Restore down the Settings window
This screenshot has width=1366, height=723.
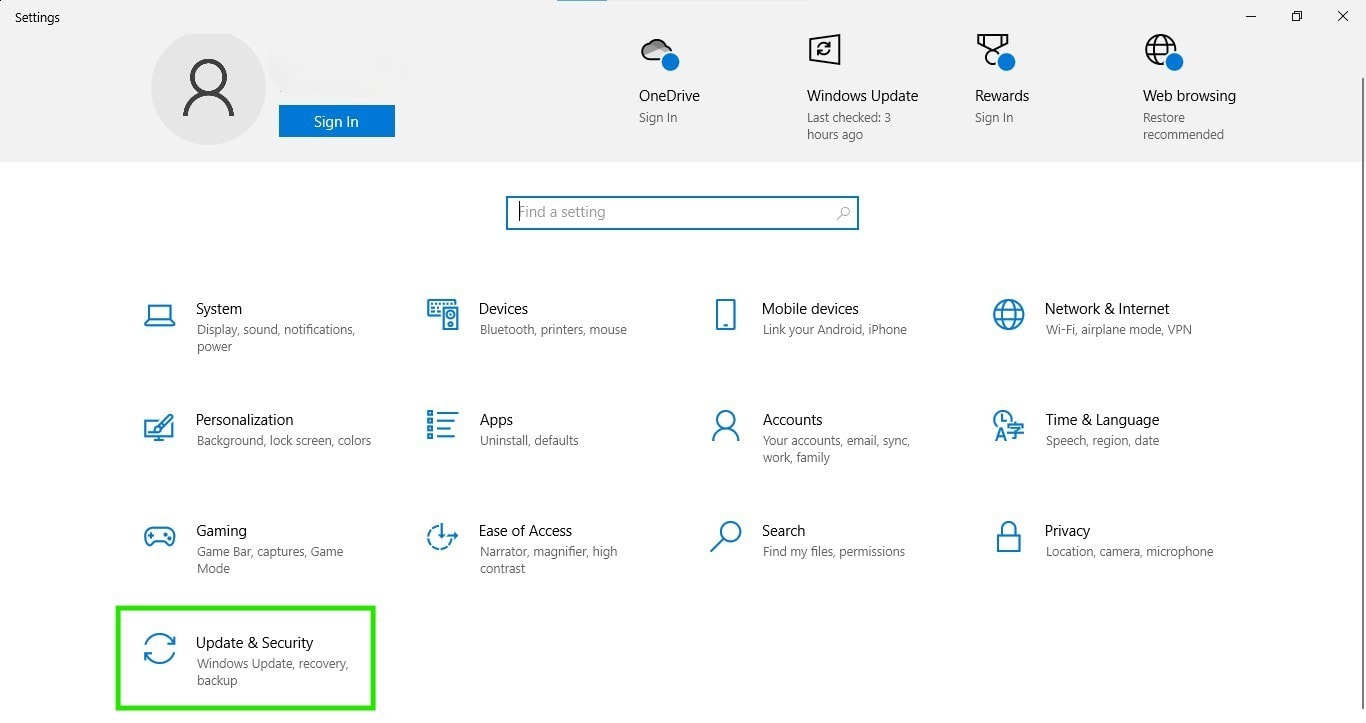(x=1297, y=16)
